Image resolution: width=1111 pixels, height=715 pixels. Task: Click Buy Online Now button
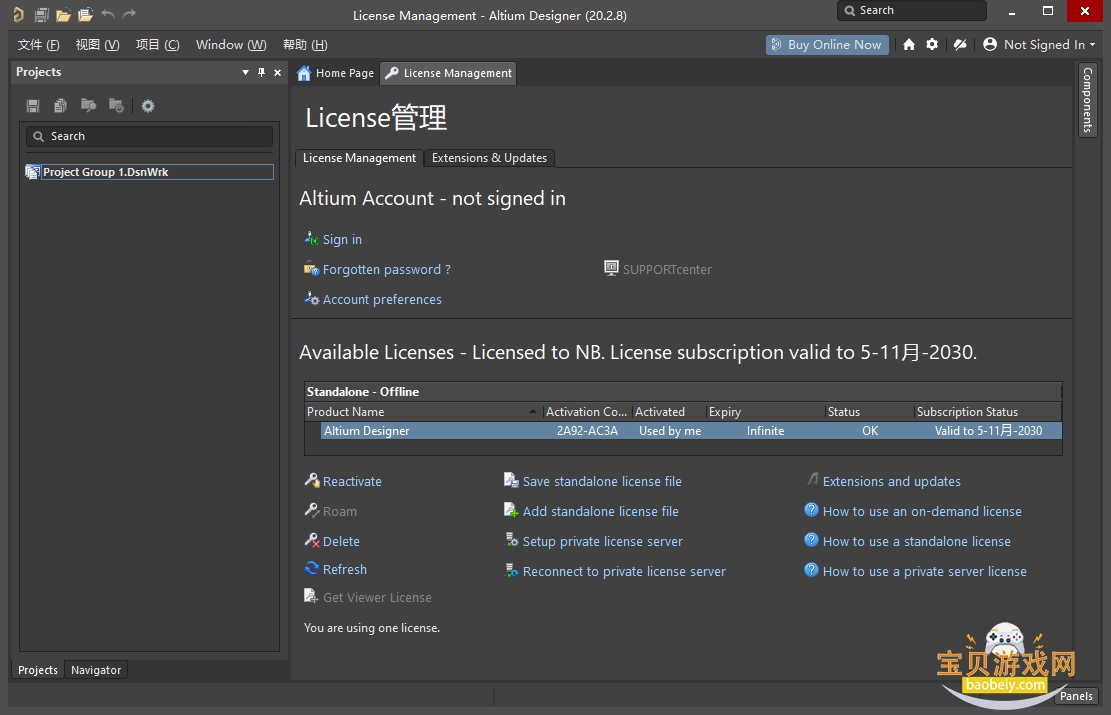[827, 45]
